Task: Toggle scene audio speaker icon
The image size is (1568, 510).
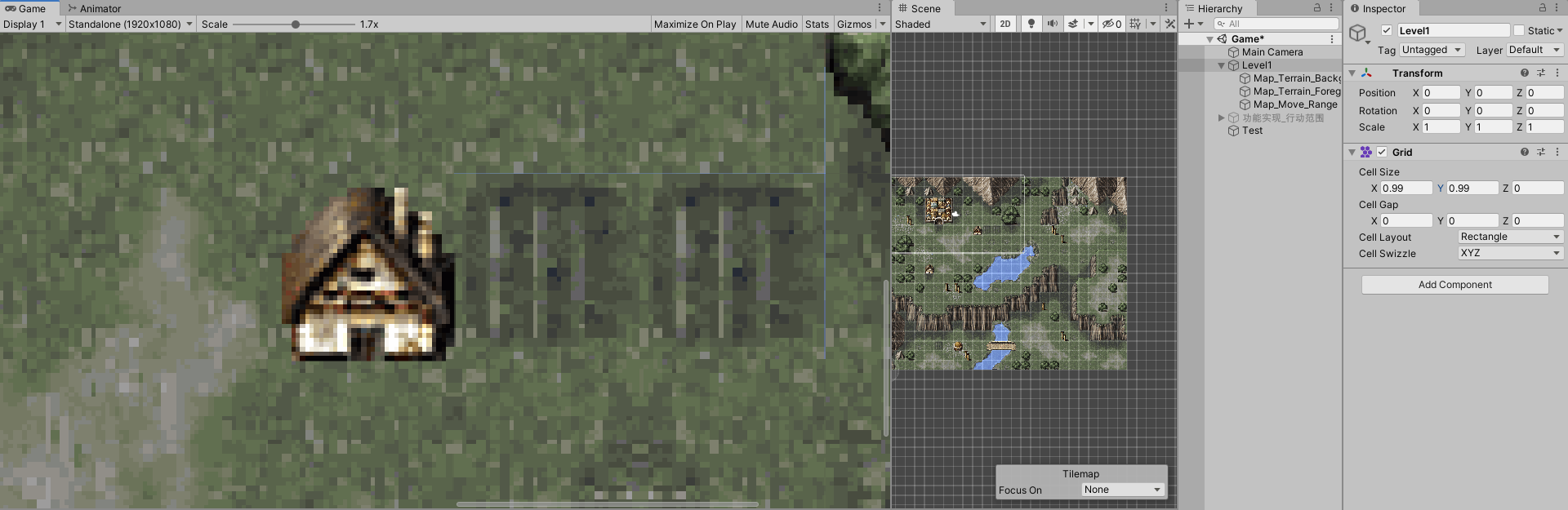Action: (1053, 24)
